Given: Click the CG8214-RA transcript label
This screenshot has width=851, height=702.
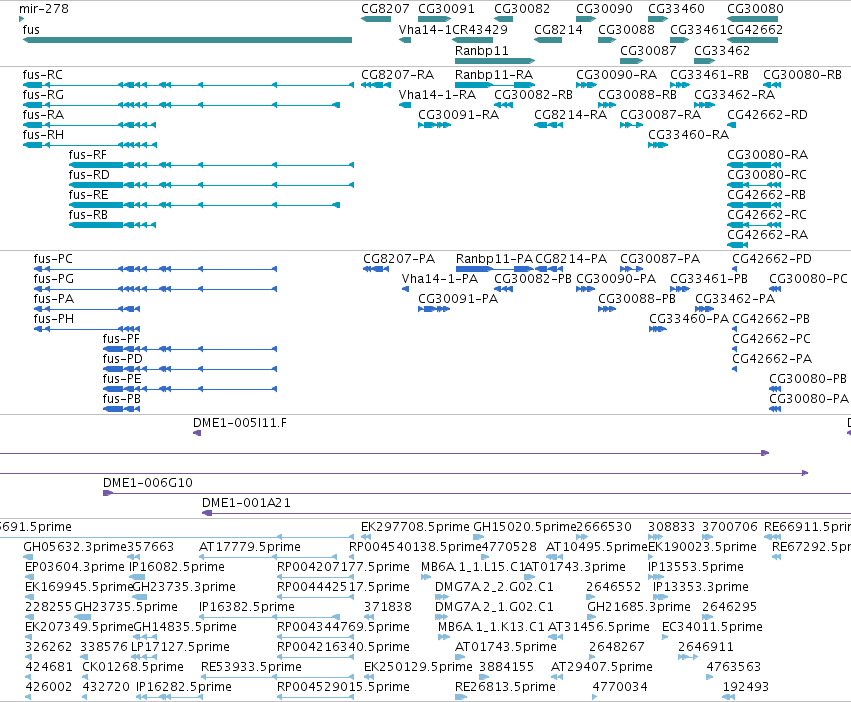Looking at the screenshot, I should click(x=570, y=115).
